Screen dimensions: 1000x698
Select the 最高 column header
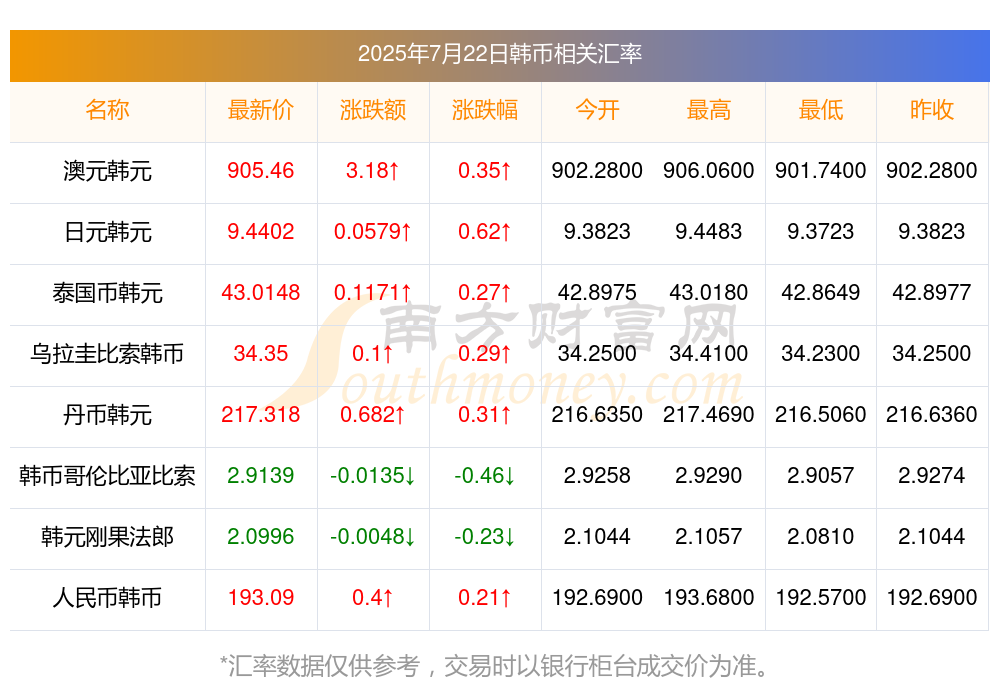709,110
